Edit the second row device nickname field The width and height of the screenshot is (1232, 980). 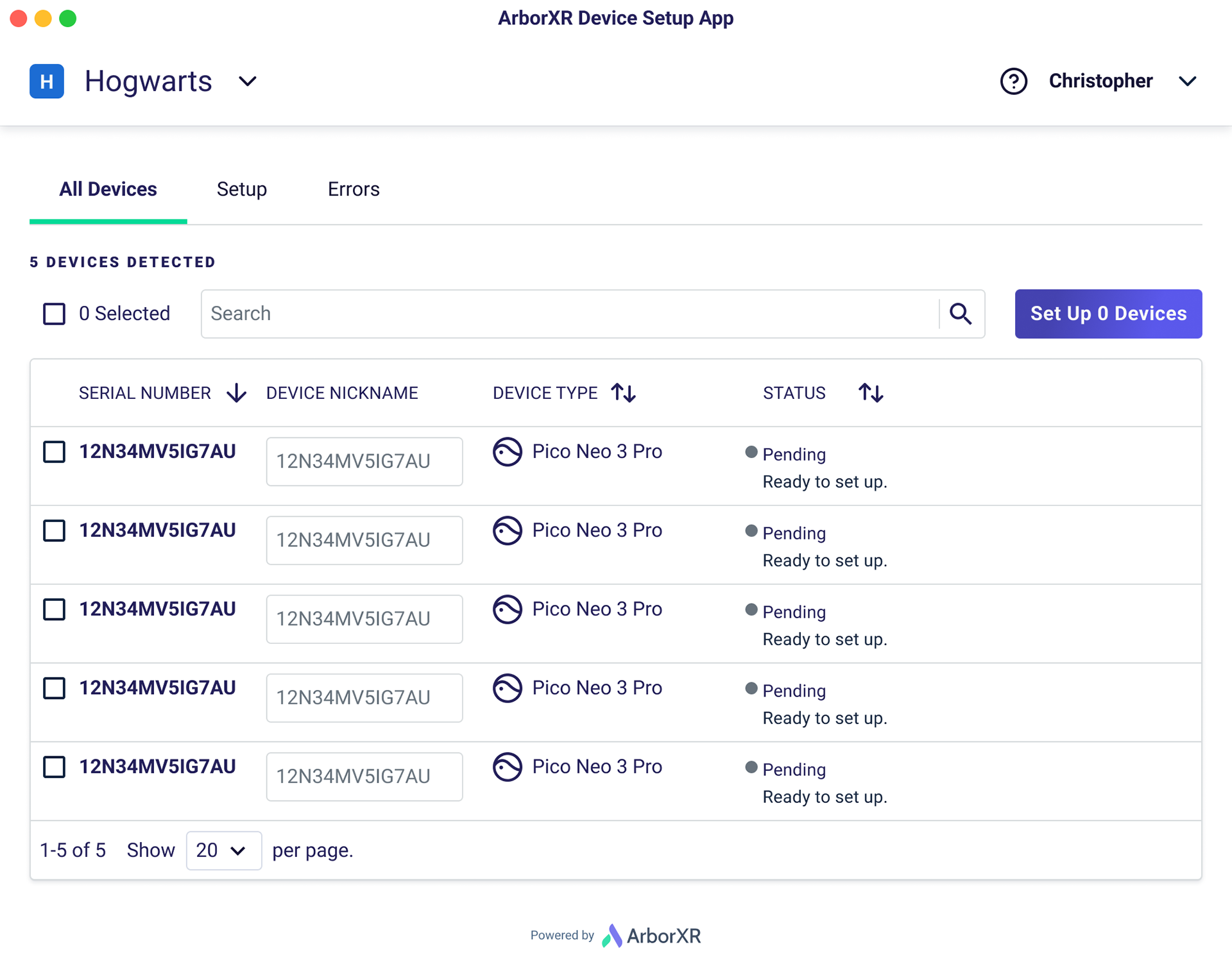[364, 540]
